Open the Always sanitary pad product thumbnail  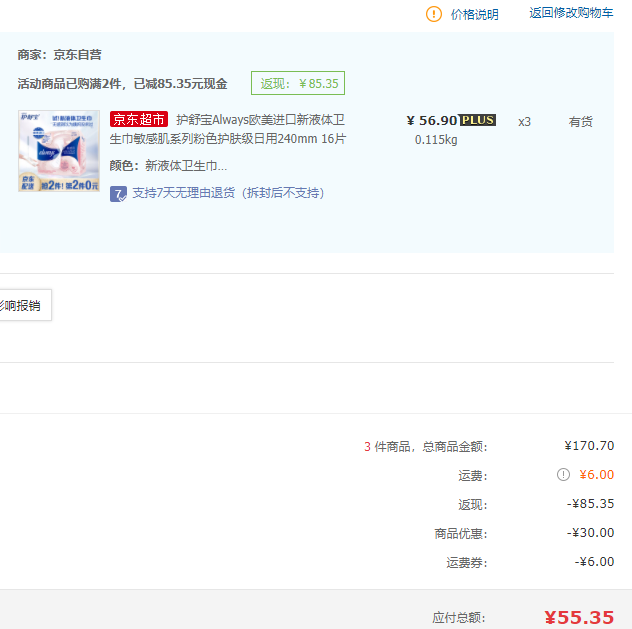(x=59, y=151)
